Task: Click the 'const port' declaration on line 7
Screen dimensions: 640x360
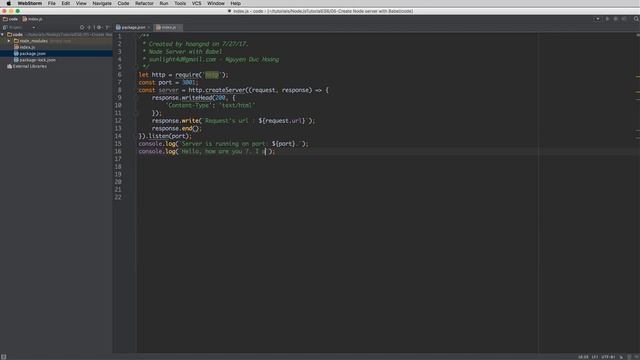Action: 168,82
